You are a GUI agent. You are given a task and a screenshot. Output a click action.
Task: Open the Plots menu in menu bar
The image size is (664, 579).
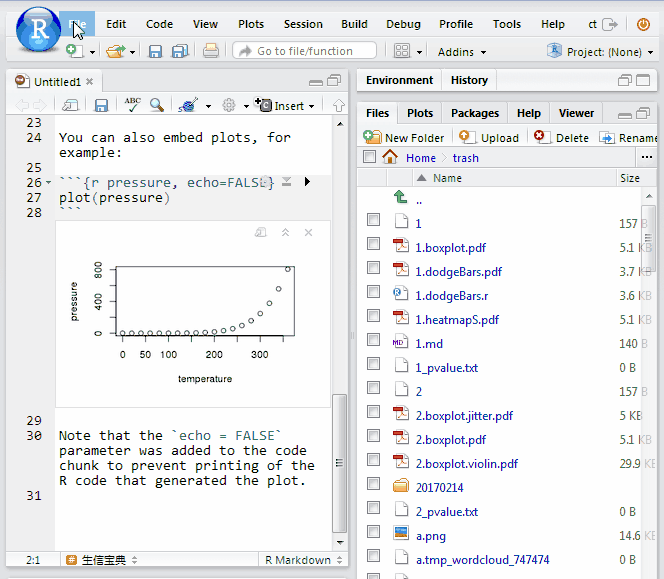click(251, 24)
